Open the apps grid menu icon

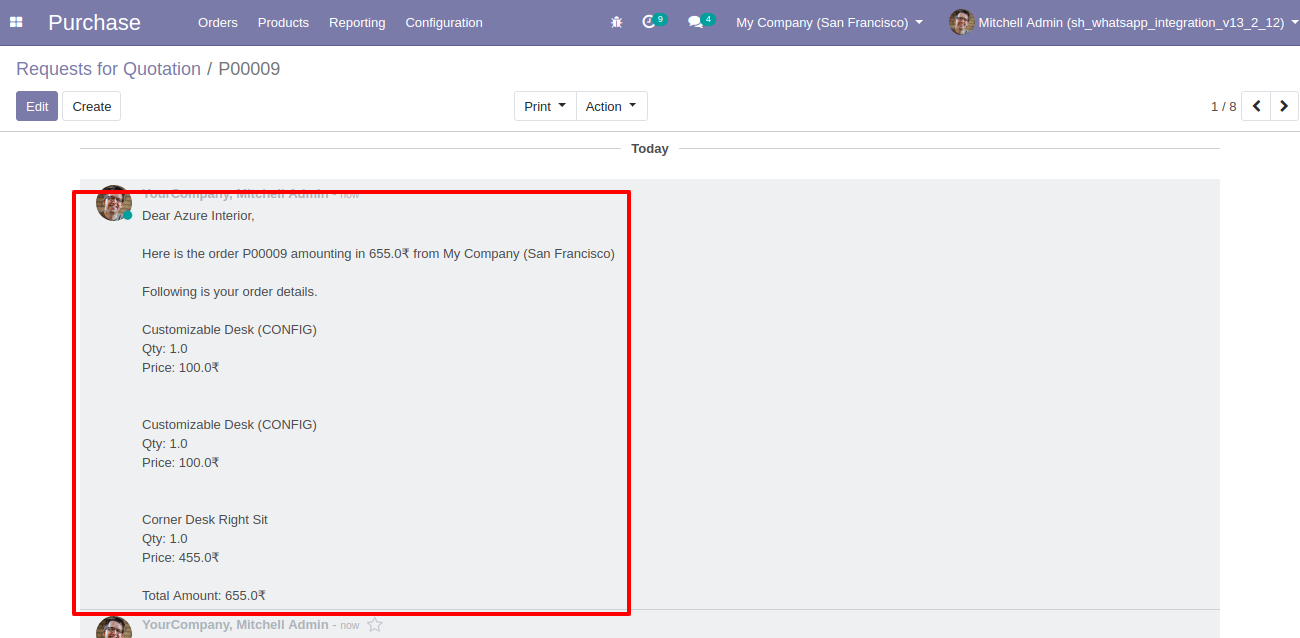(16, 22)
